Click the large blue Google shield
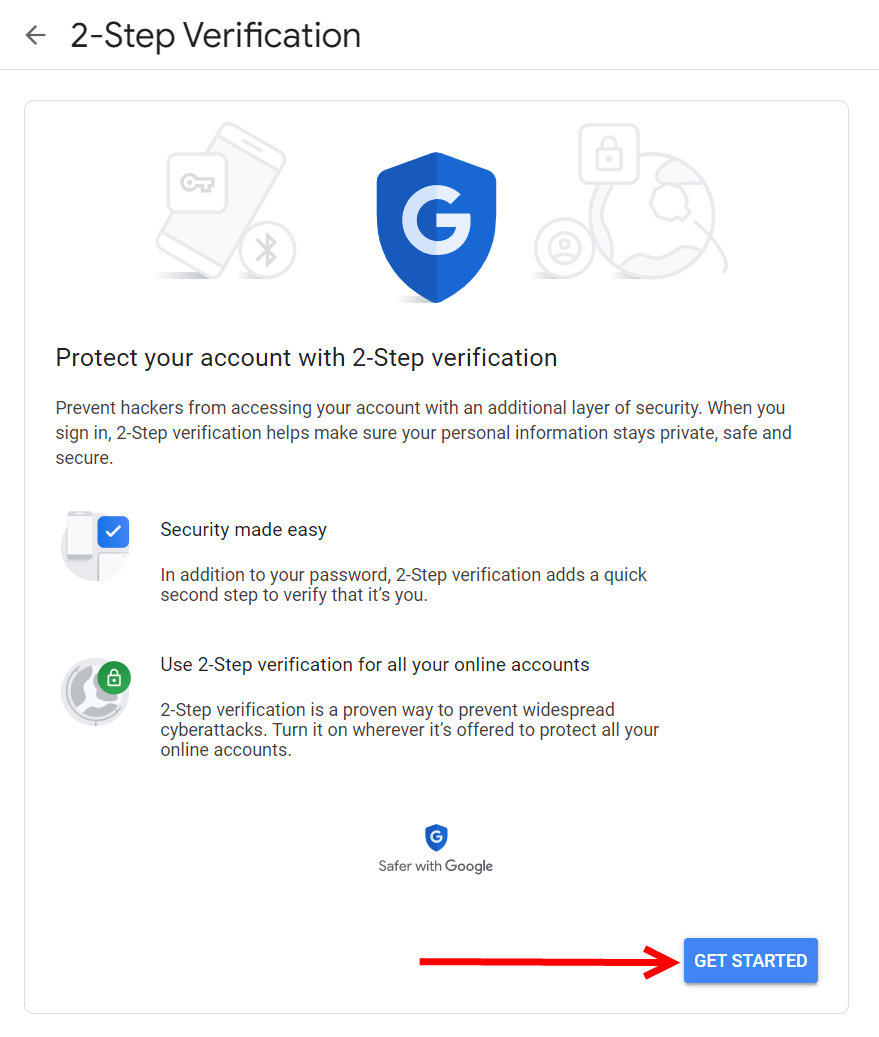 click(x=436, y=227)
